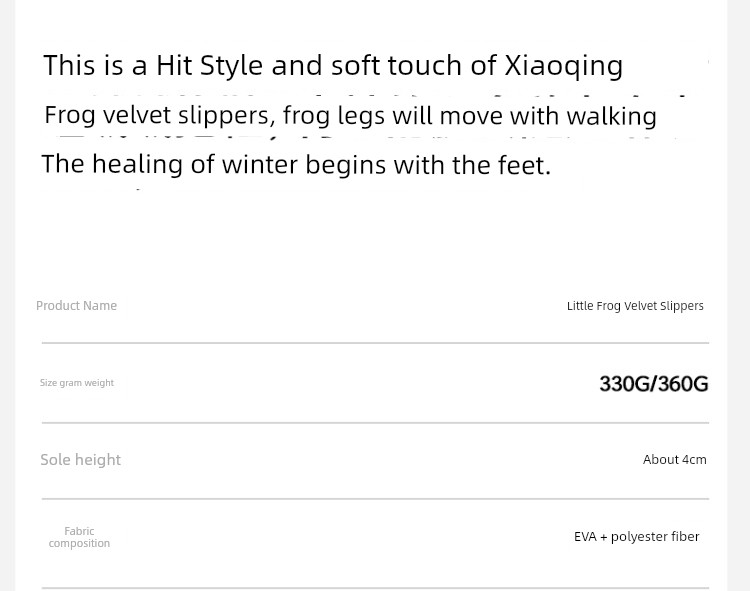
Task: Click the word 'Xiaoqing' in the headline
Action: pos(564,66)
